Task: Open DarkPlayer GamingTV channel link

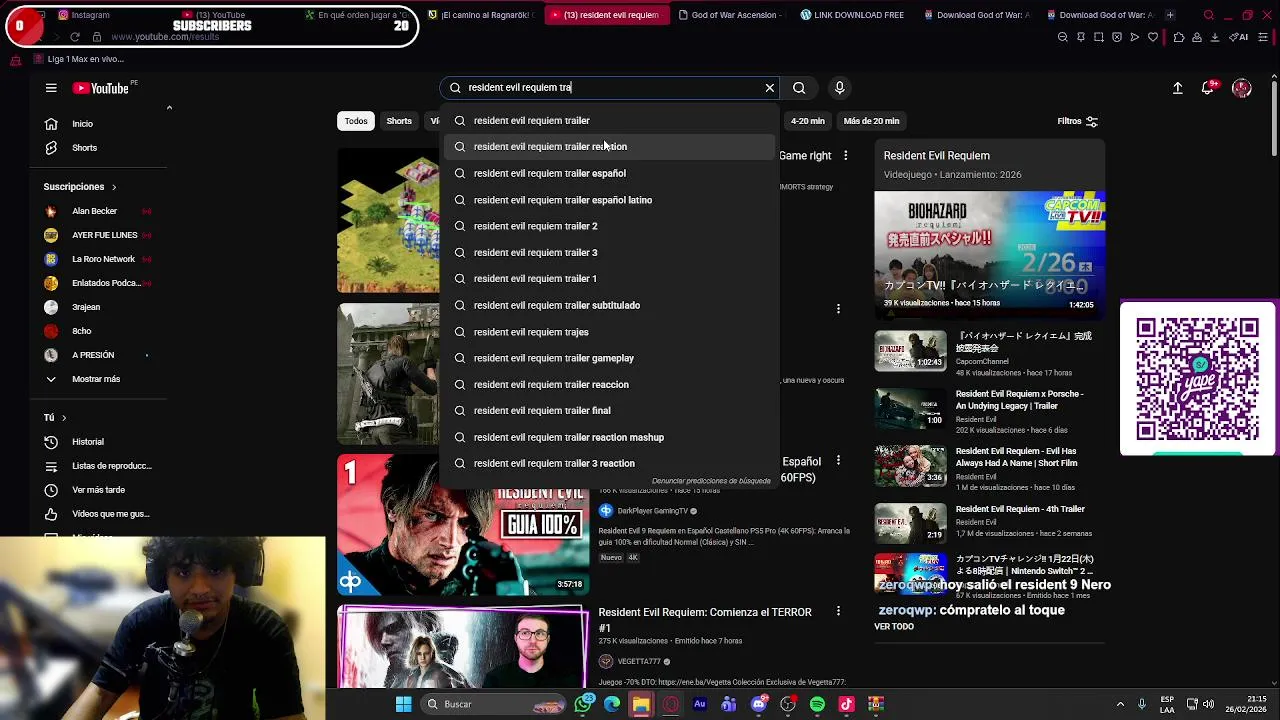Action: (x=652, y=511)
